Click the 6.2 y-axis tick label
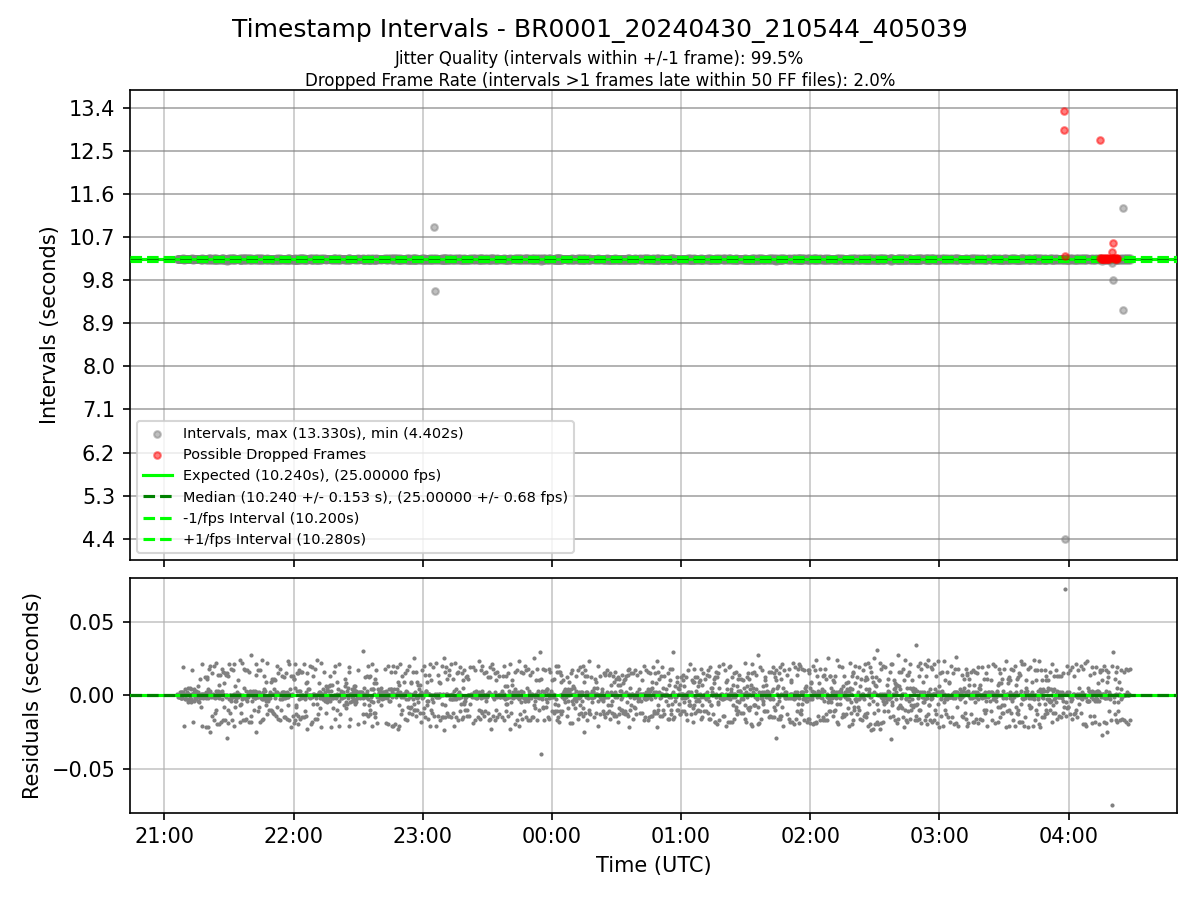This screenshot has height=900, width=1200. pos(98,453)
